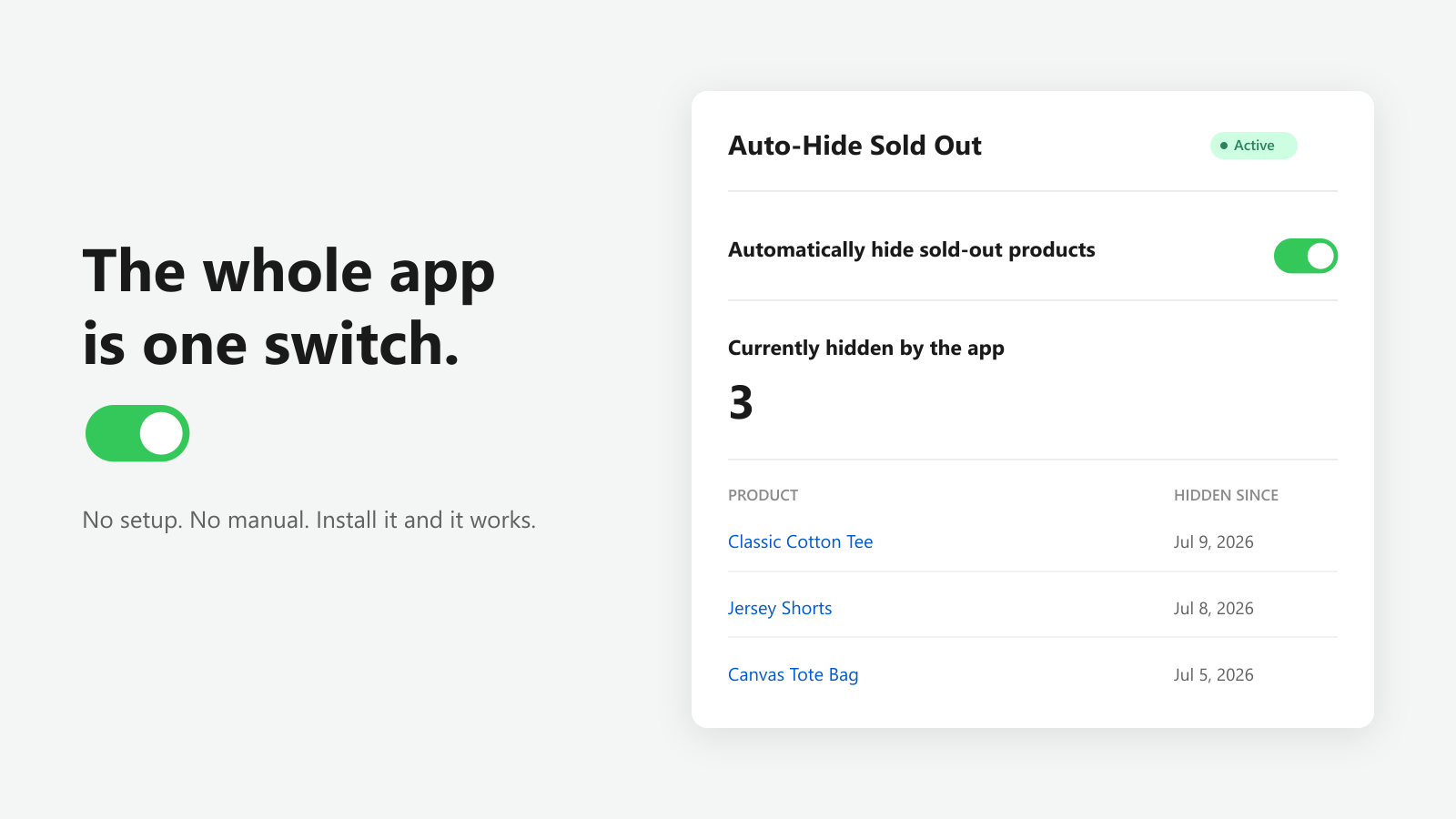Toggle the large green switch under the headline

click(x=137, y=433)
